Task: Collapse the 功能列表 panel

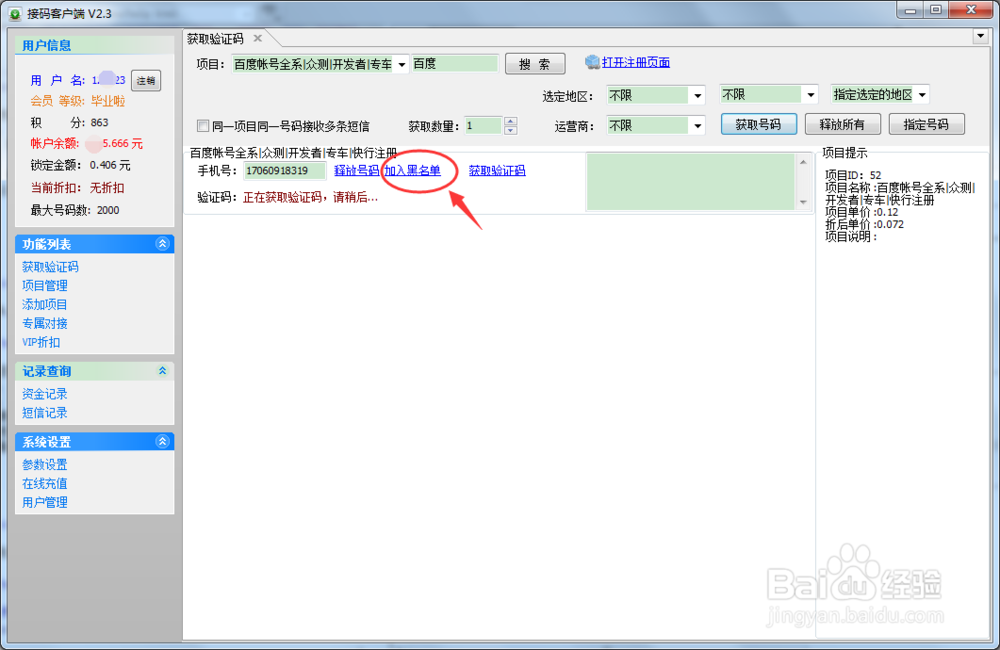Action: point(162,244)
